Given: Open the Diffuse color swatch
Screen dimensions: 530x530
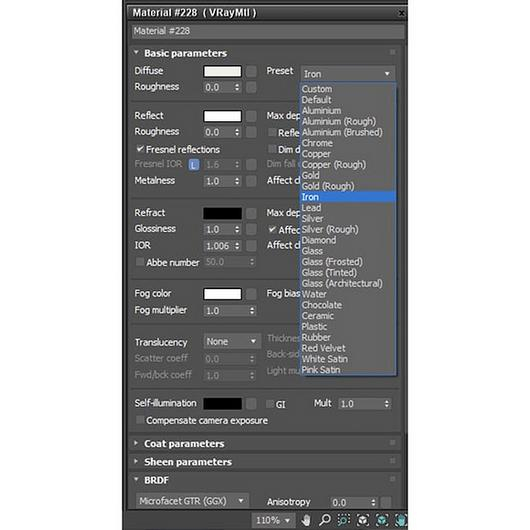Looking at the screenshot, I should click(x=222, y=71).
